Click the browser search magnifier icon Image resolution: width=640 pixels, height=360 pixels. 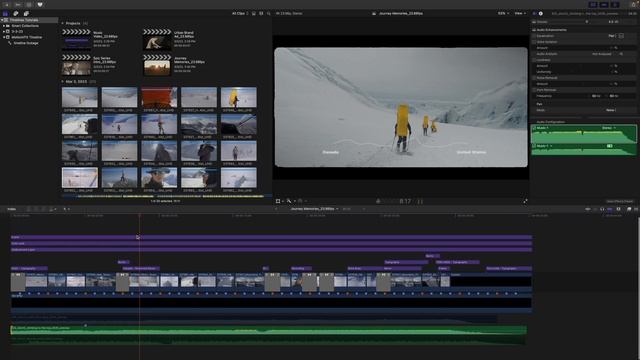[269, 13]
